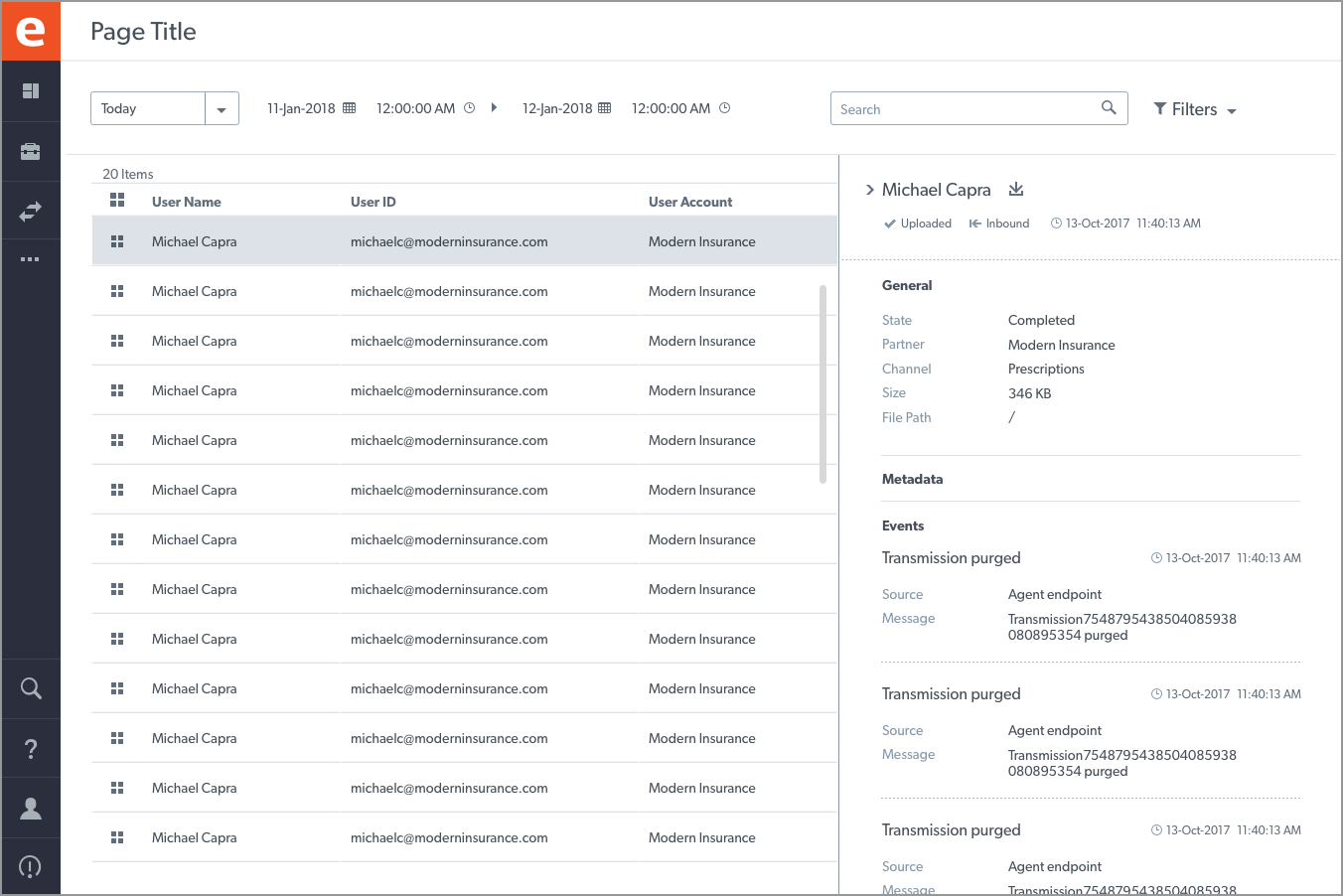The height and width of the screenshot is (896, 1343).
Task: Collapse the Michael Capra details panel chevron
Action: click(x=870, y=190)
